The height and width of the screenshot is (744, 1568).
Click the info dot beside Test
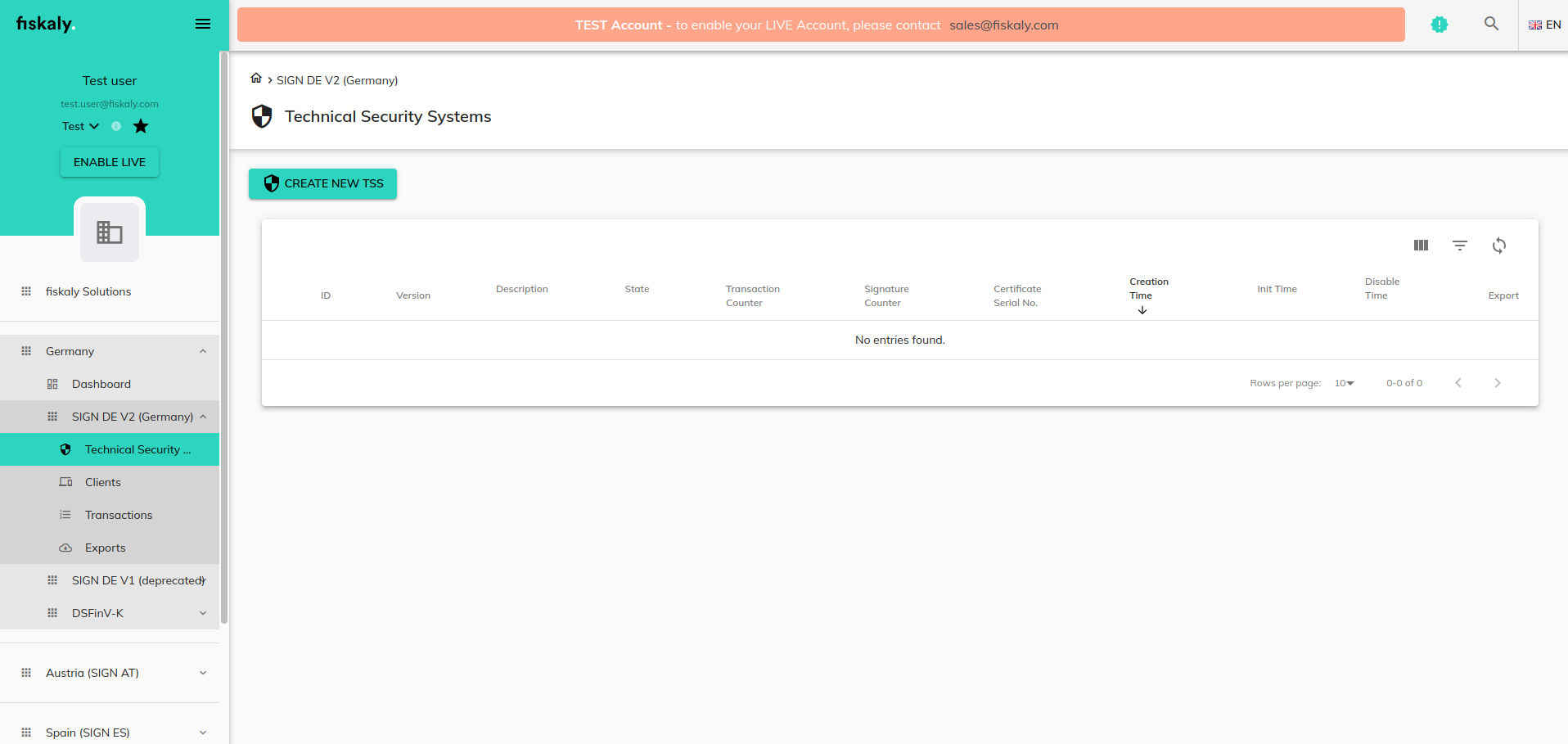(x=116, y=126)
